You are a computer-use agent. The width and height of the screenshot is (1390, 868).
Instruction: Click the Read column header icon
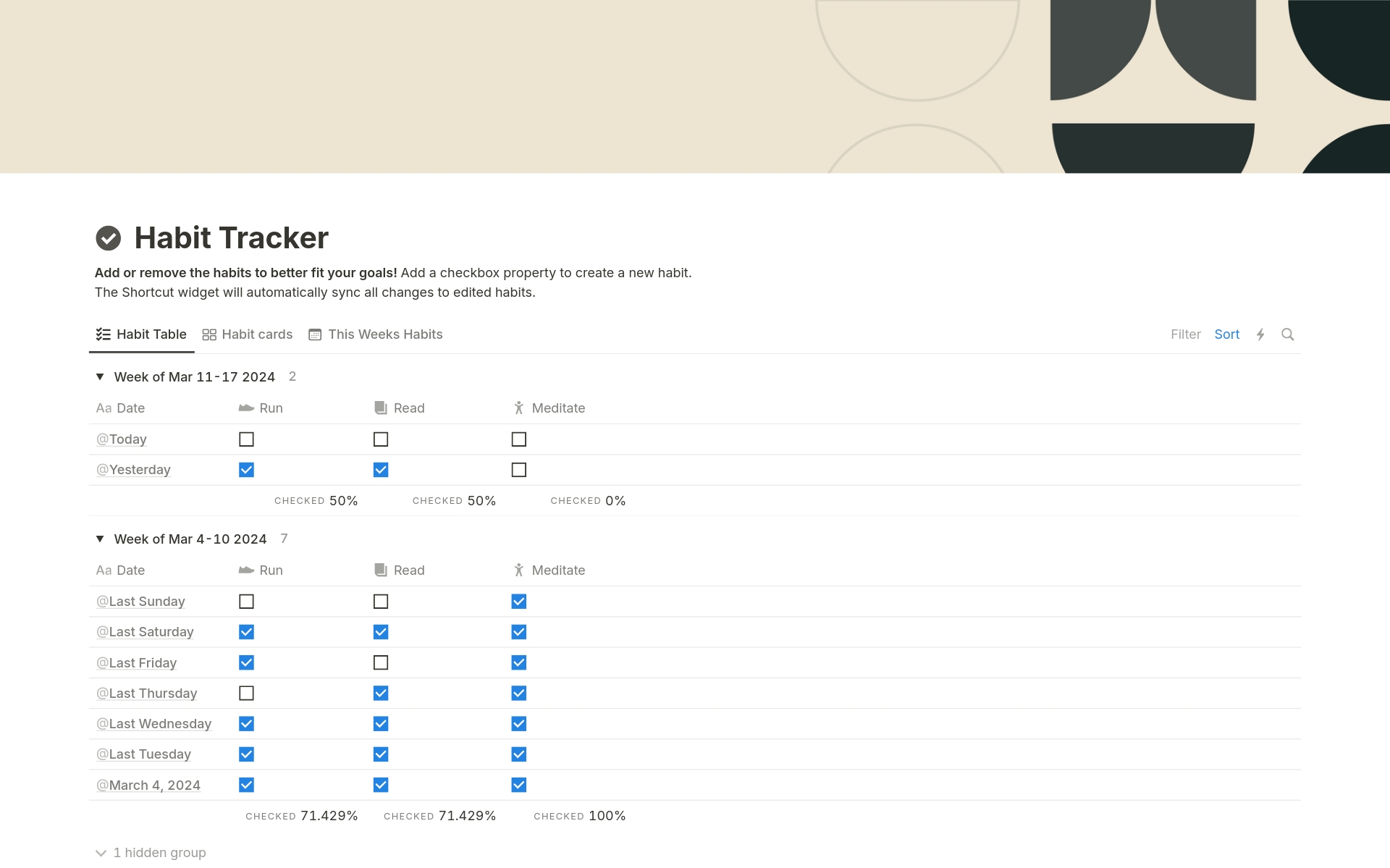pyautogui.click(x=380, y=407)
